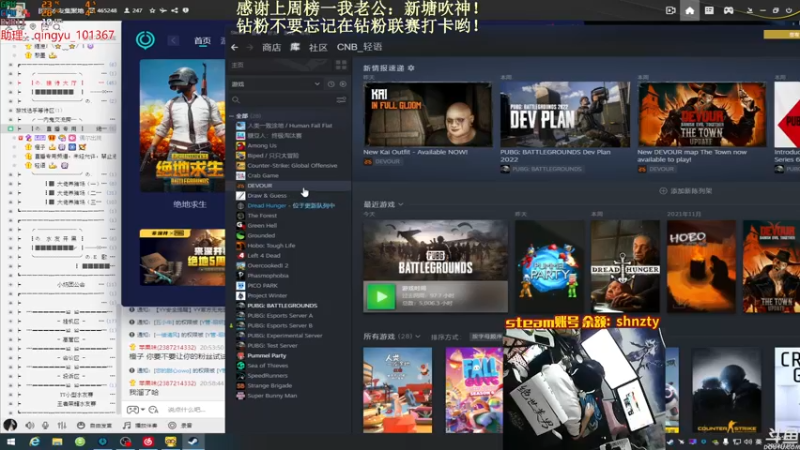This screenshot has width=800, height=450.
Task: Click the recent-activity clock sort icon
Action: tap(331, 84)
